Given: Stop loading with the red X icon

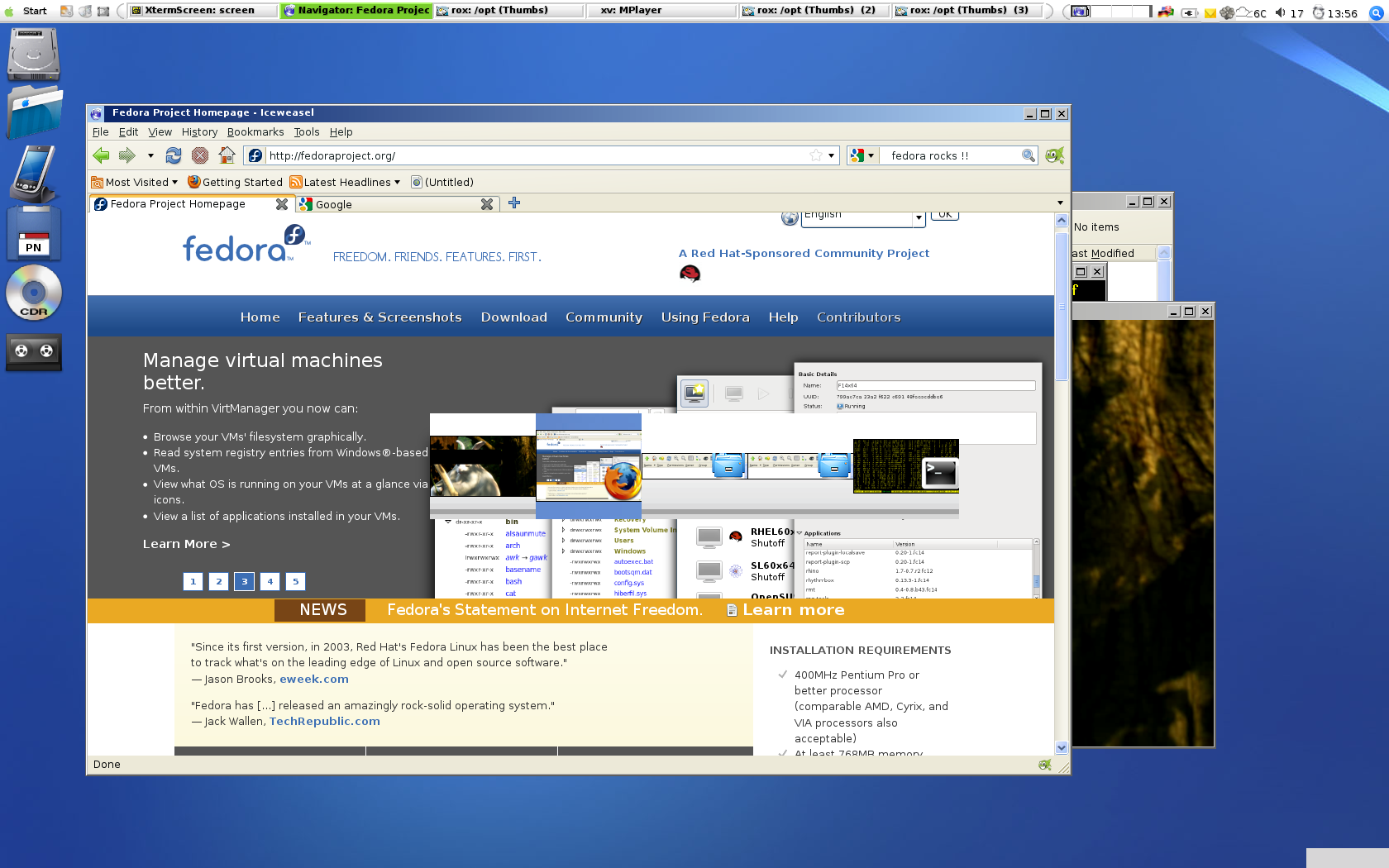Looking at the screenshot, I should pos(200,155).
